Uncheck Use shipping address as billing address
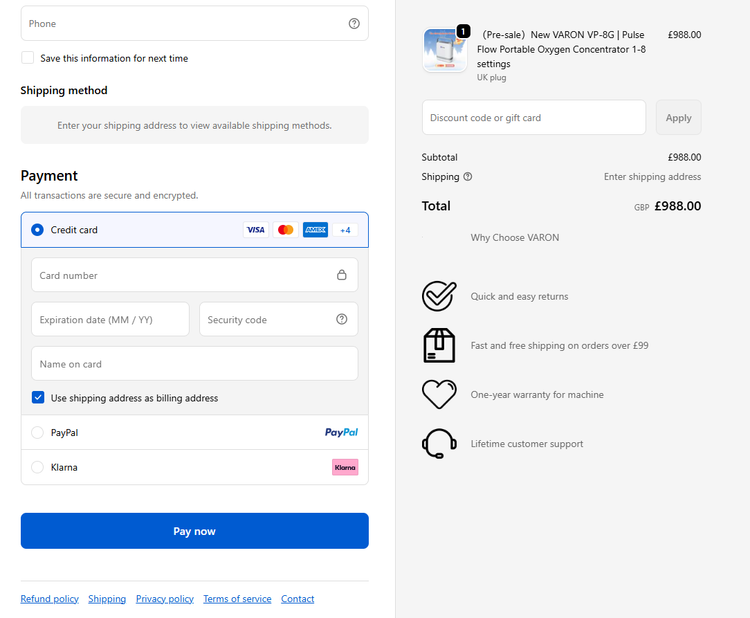The width and height of the screenshot is (750, 618). (38, 398)
